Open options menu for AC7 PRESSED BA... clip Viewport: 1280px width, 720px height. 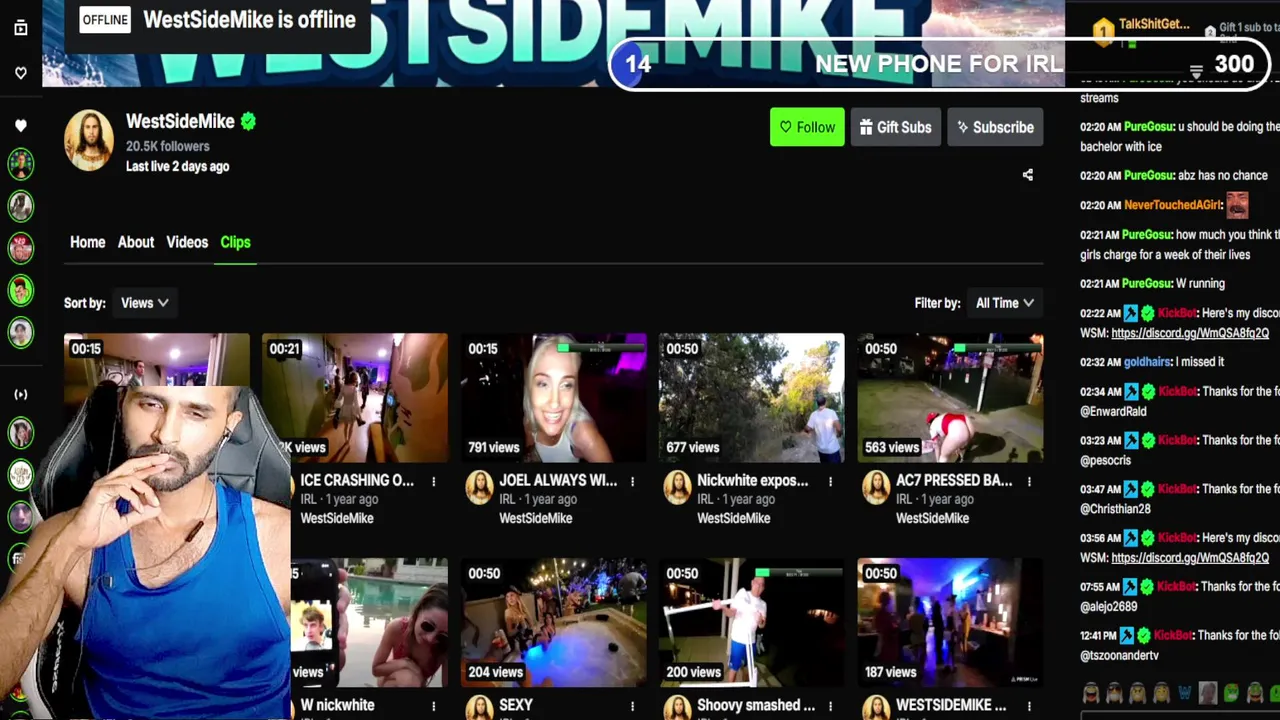1029,481
